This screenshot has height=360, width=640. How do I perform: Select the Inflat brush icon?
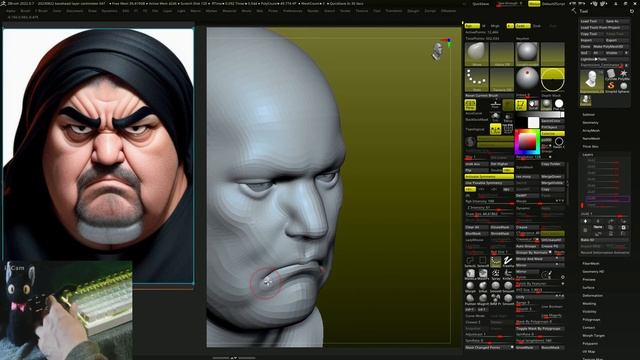pos(483,287)
